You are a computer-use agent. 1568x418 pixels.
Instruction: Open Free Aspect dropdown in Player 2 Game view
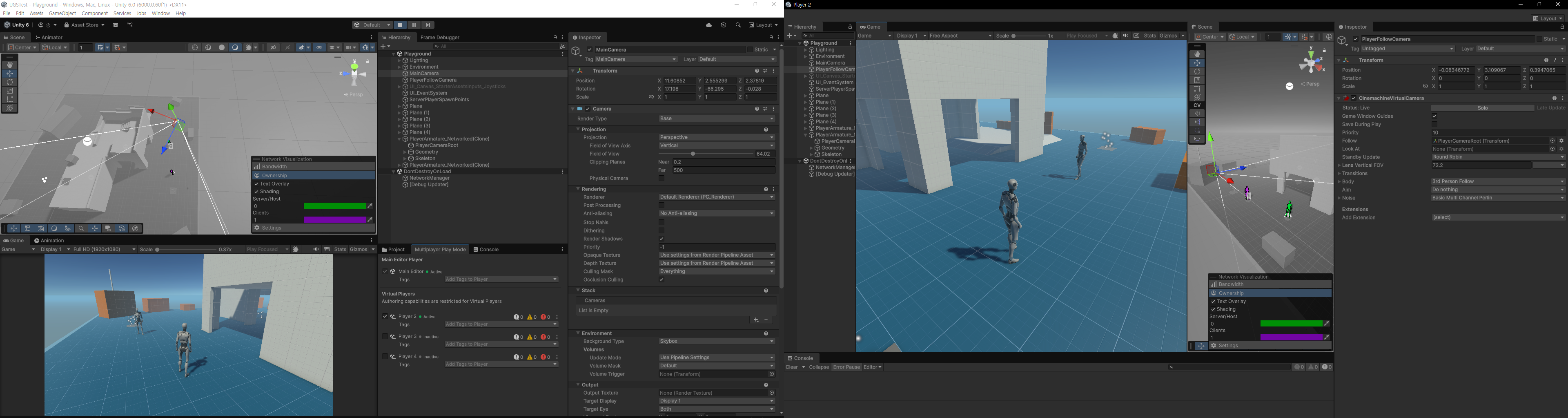[960, 36]
